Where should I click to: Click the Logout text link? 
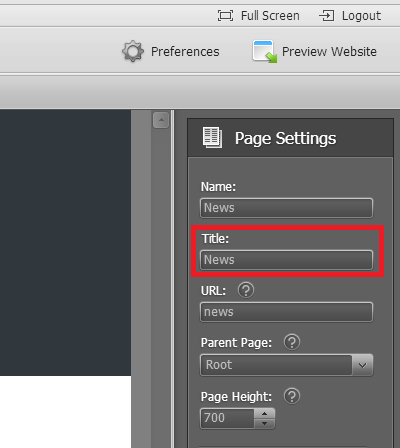(x=361, y=16)
